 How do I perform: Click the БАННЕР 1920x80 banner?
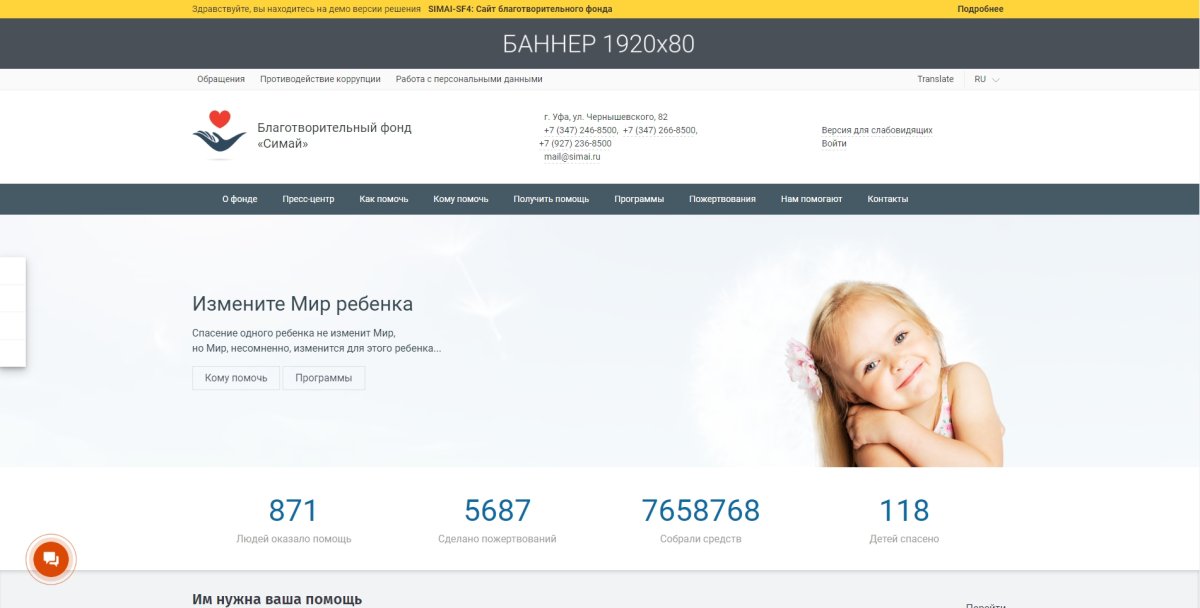[598, 44]
